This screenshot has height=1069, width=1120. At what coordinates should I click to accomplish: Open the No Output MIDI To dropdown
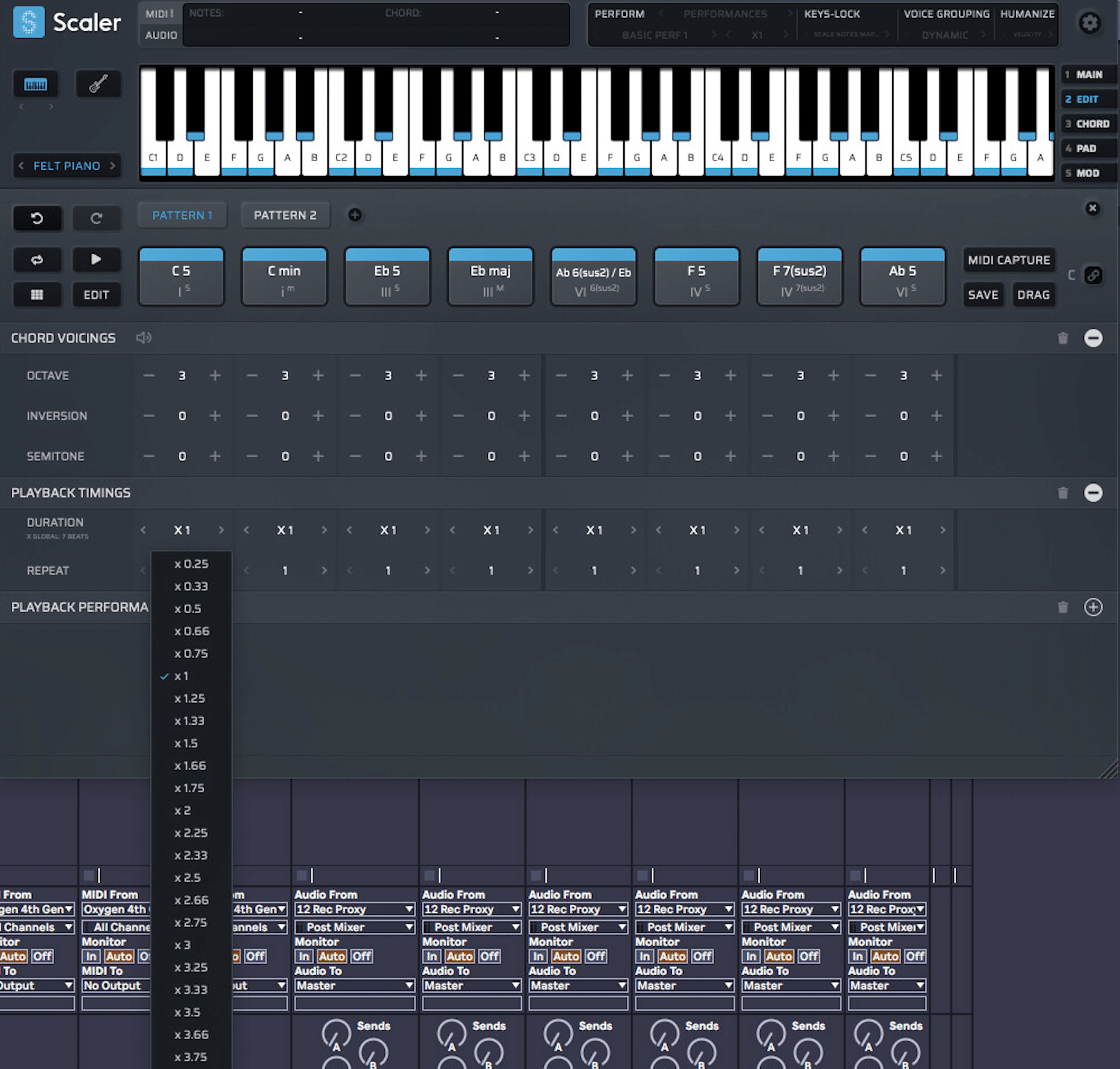click(116, 986)
